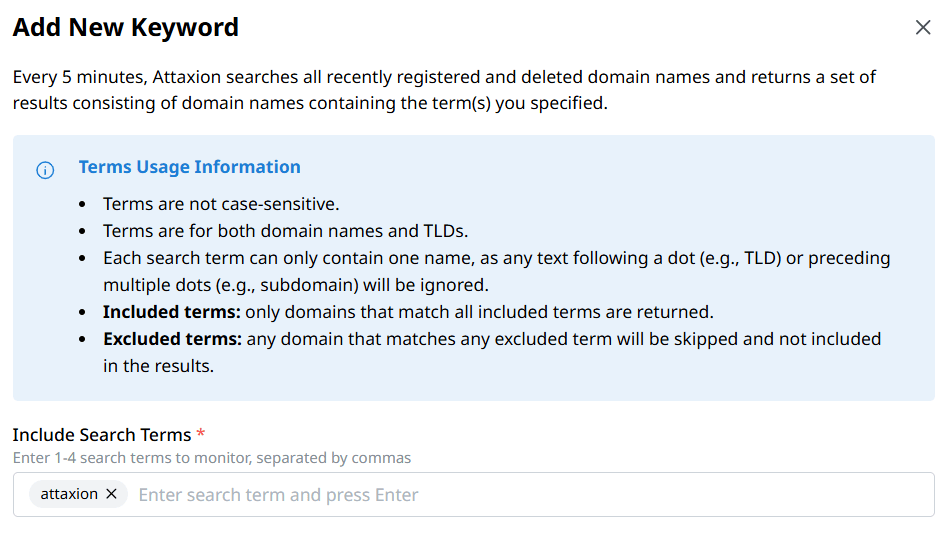
Task: Click the info circle icon
Action: (x=45, y=170)
